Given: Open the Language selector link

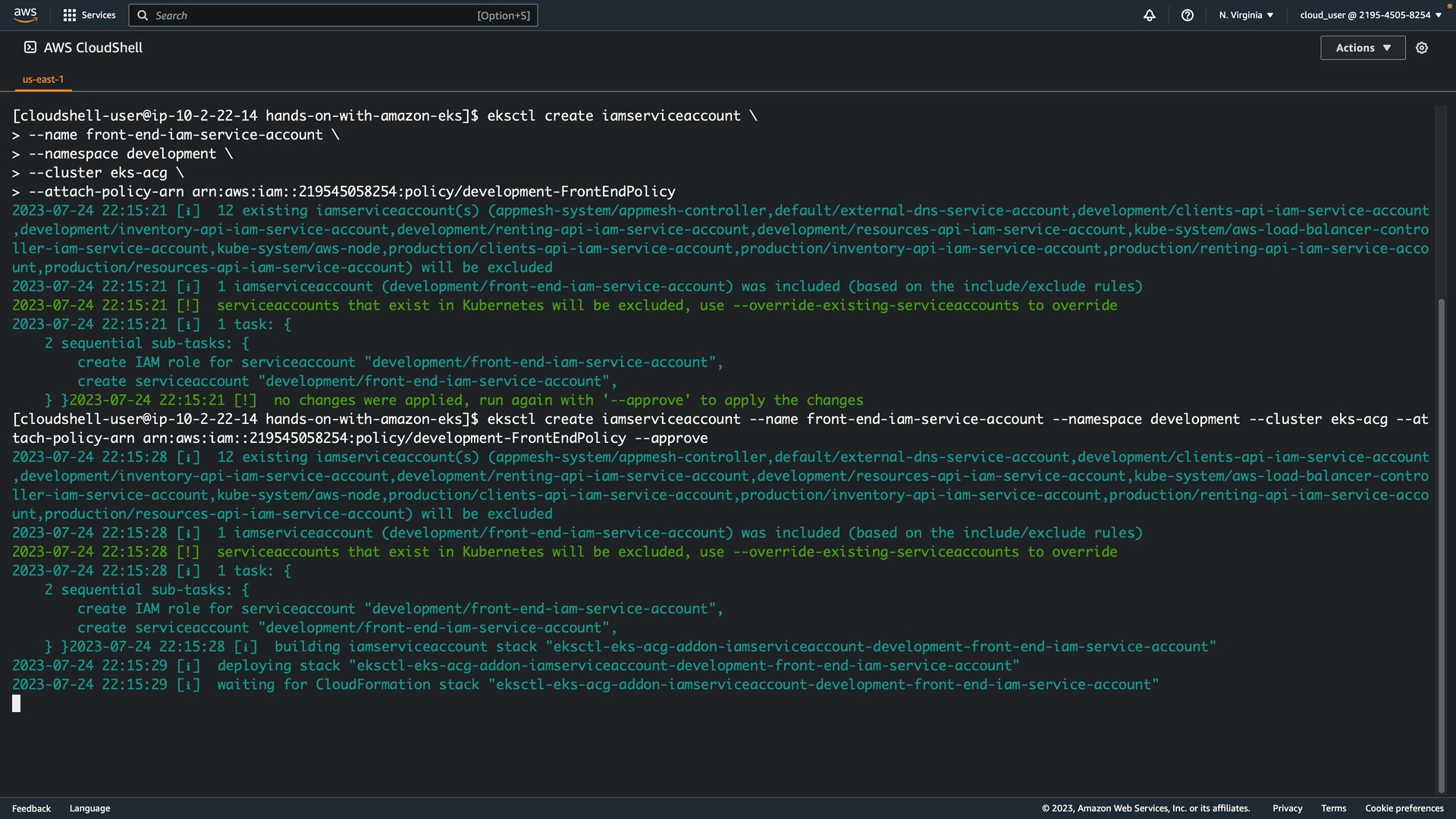Looking at the screenshot, I should pyautogui.click(x=89, y=808).
